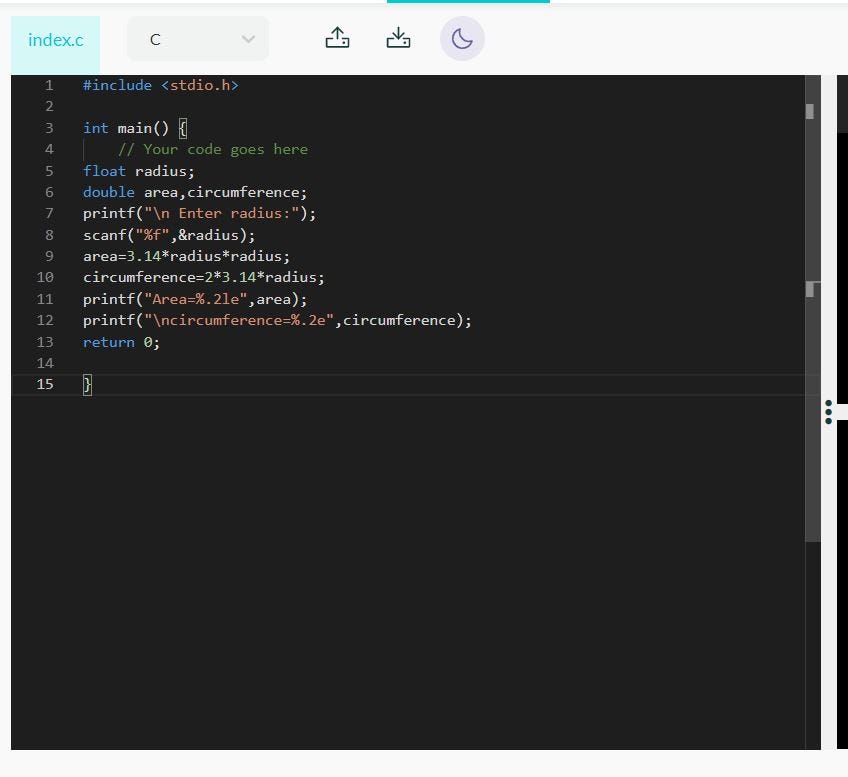The width and height of the screenshot is (848, 777).
Task: Click line number 10 in gutter
Action: tap(45, 277)
